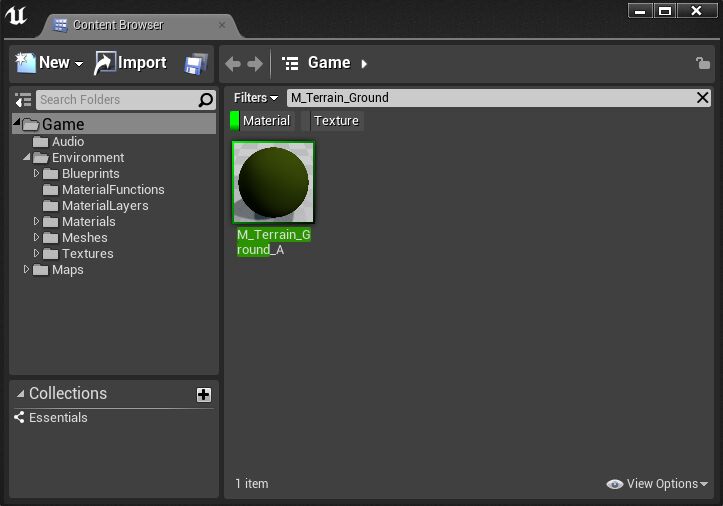Expand the Maps folder

(x=26, y=269)
